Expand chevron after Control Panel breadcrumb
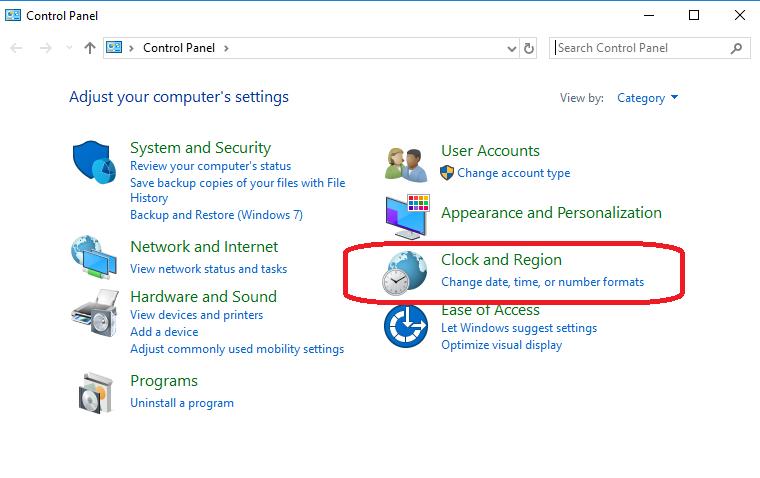The width and height of the screenshot is (760, 478). (226, 48)
